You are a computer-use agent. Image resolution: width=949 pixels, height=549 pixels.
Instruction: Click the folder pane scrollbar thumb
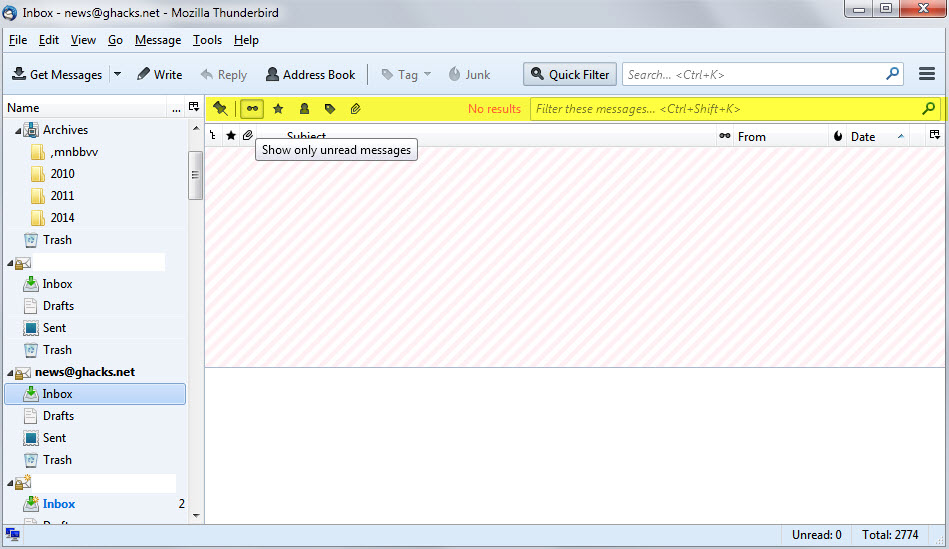[195, 175]
